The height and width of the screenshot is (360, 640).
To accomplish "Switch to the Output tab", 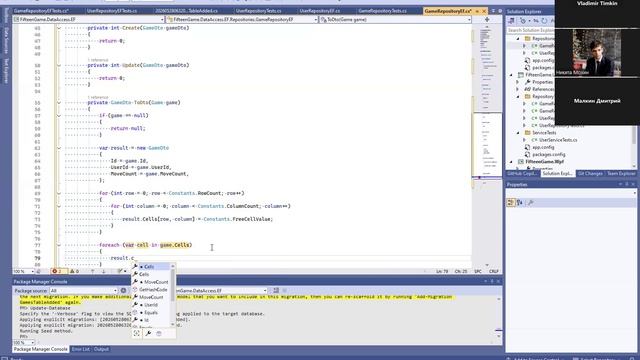I will pos(101,349).
